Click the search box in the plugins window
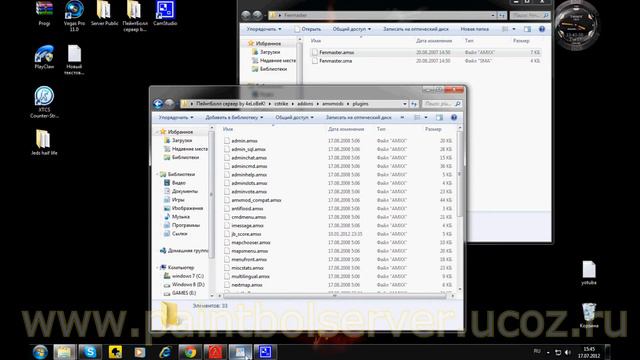Image resolution: width=640 pixels, height=360 pixels. point(442,104)
